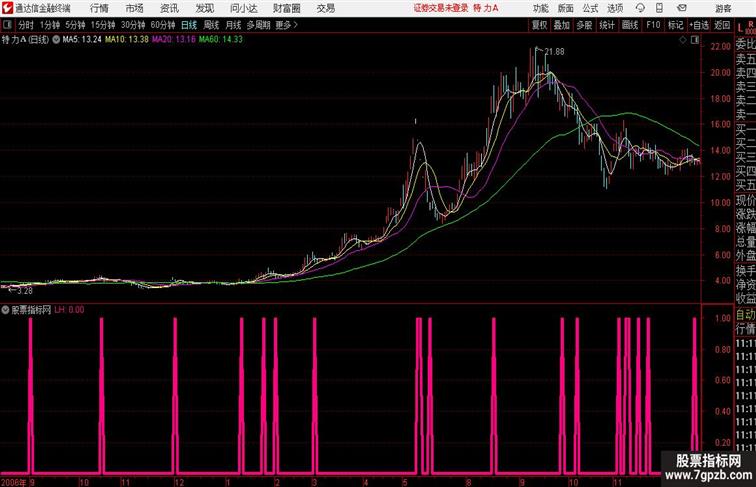
Task: Click the MA10: 13.38 indicator label
Action: 127,40
